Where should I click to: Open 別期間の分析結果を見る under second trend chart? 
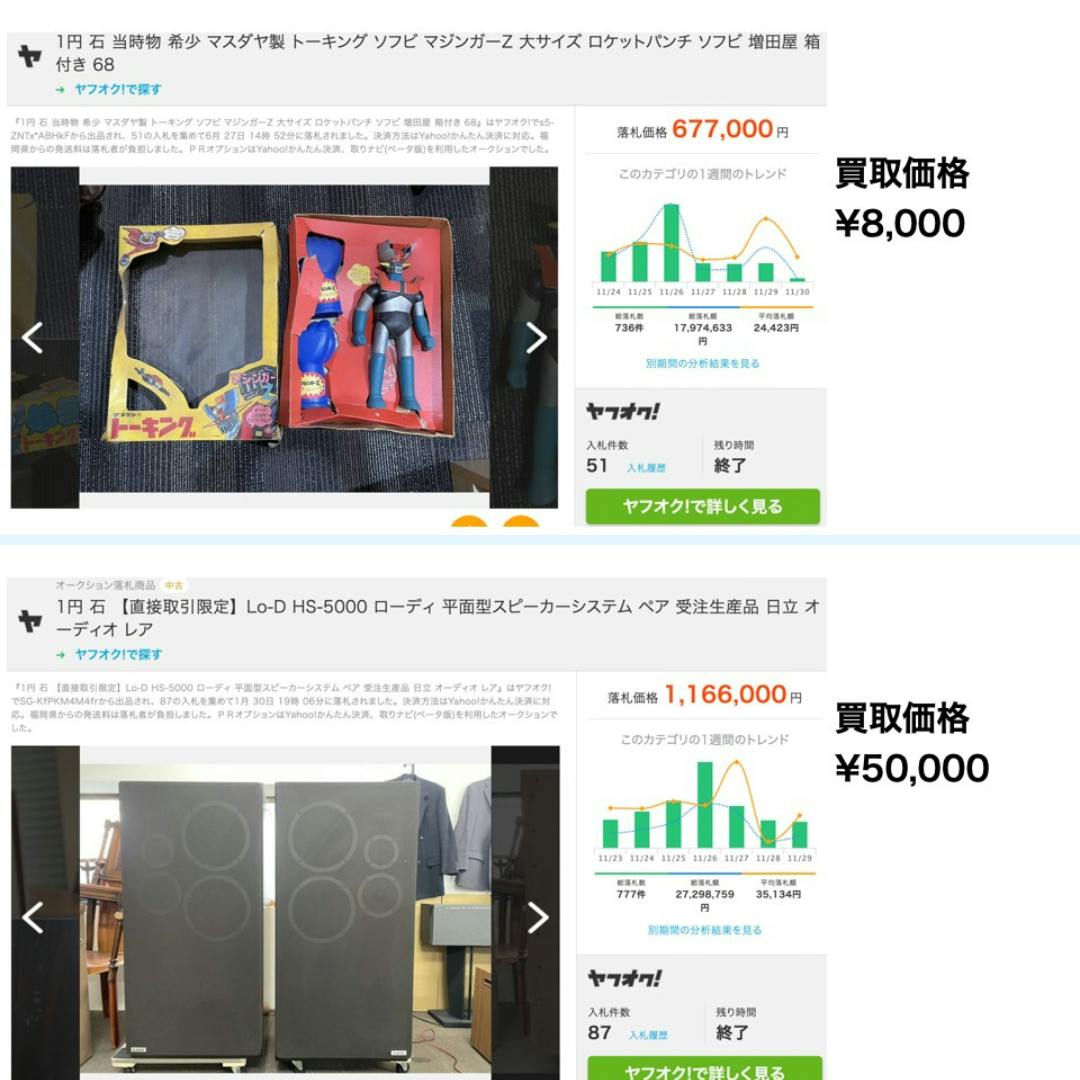[x=705, y=931]
